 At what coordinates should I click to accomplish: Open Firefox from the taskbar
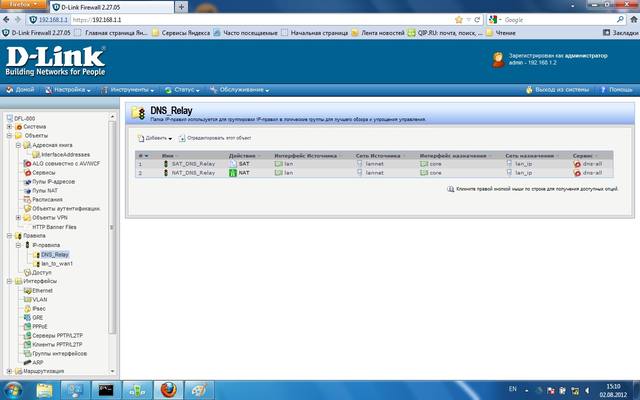(168, 391)
